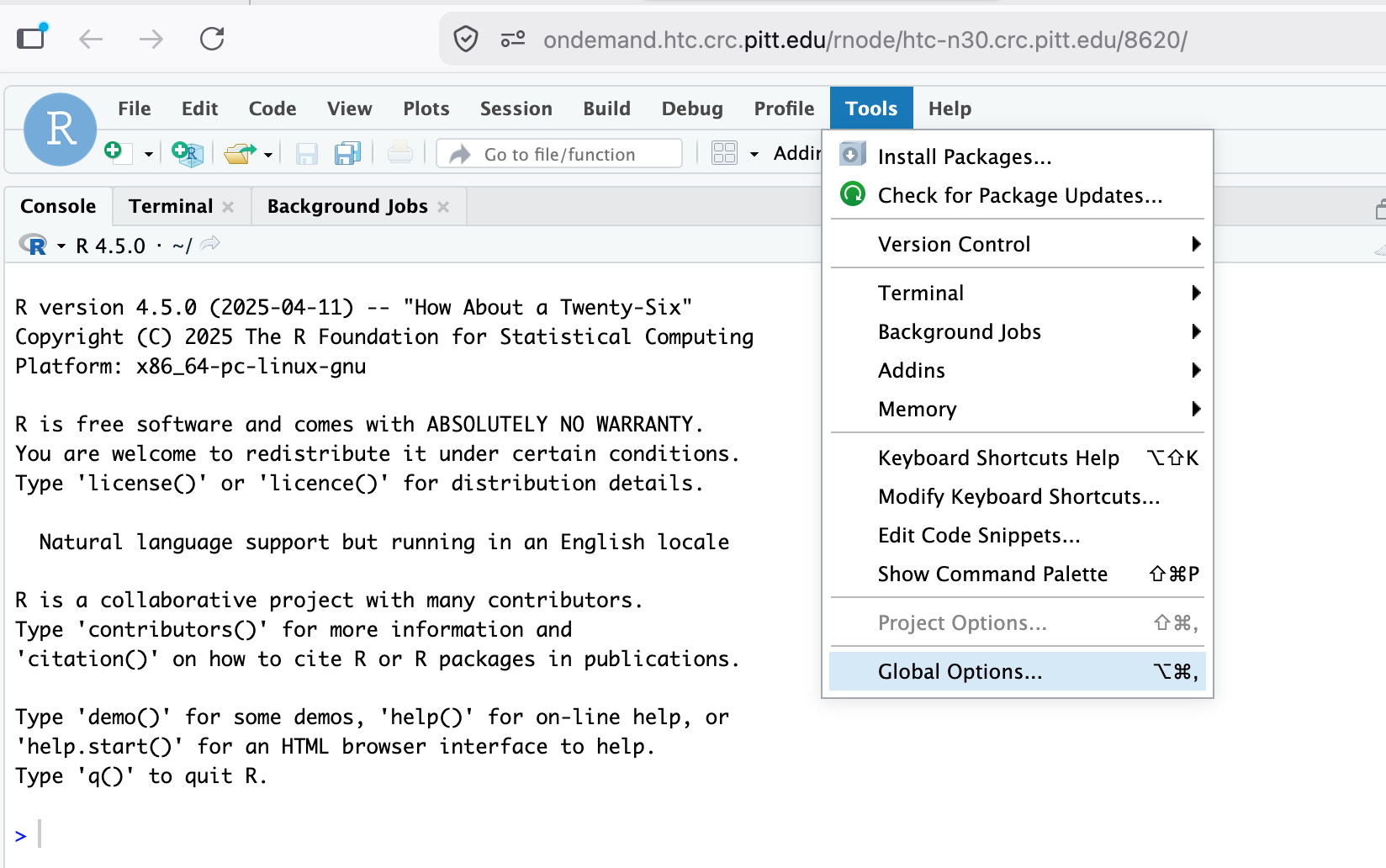Close the Background Jobs tab
Screen dimensions: 1386x868
click(444, 207)
